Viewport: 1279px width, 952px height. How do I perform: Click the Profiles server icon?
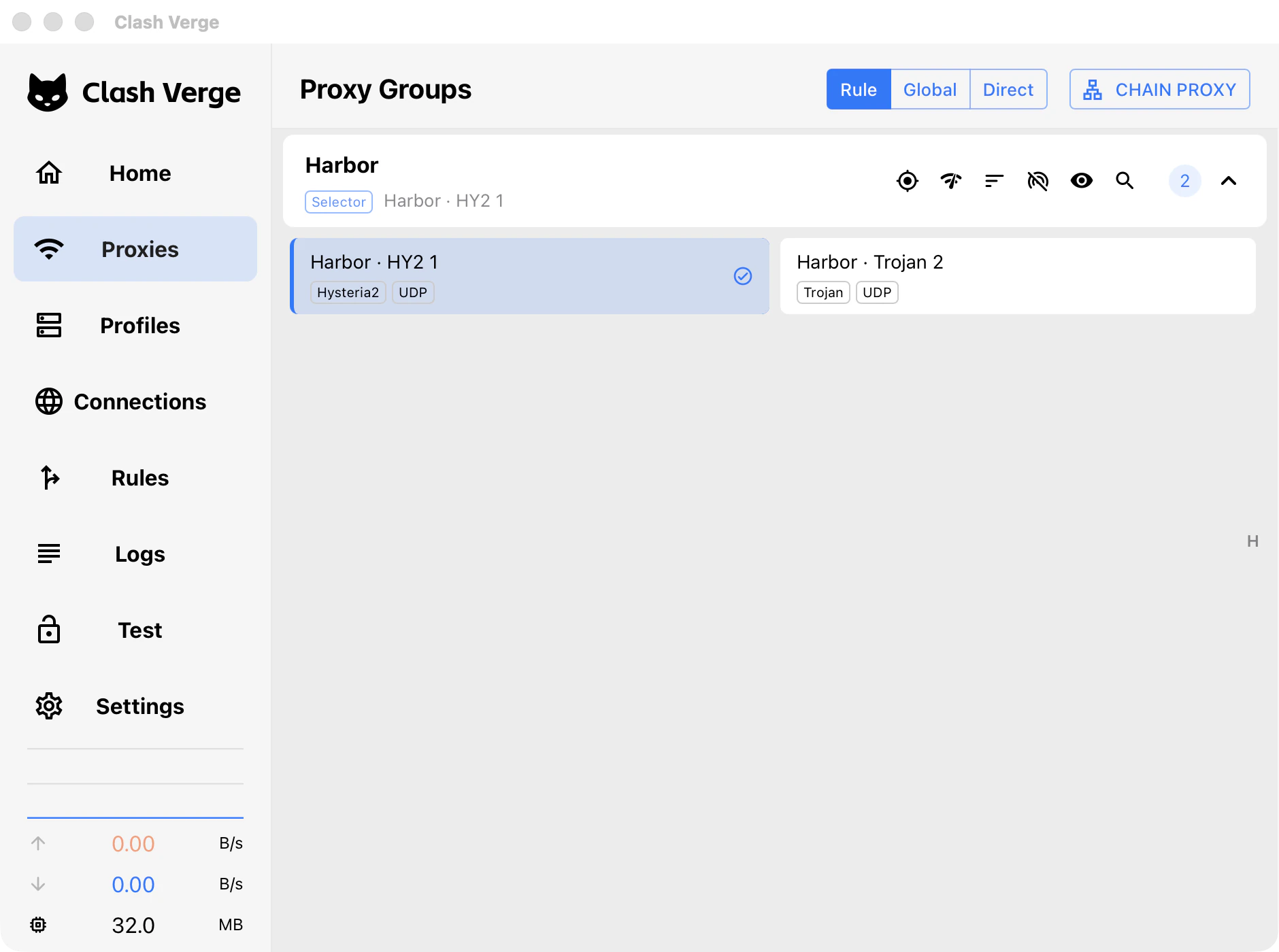(x=49, y=325)
